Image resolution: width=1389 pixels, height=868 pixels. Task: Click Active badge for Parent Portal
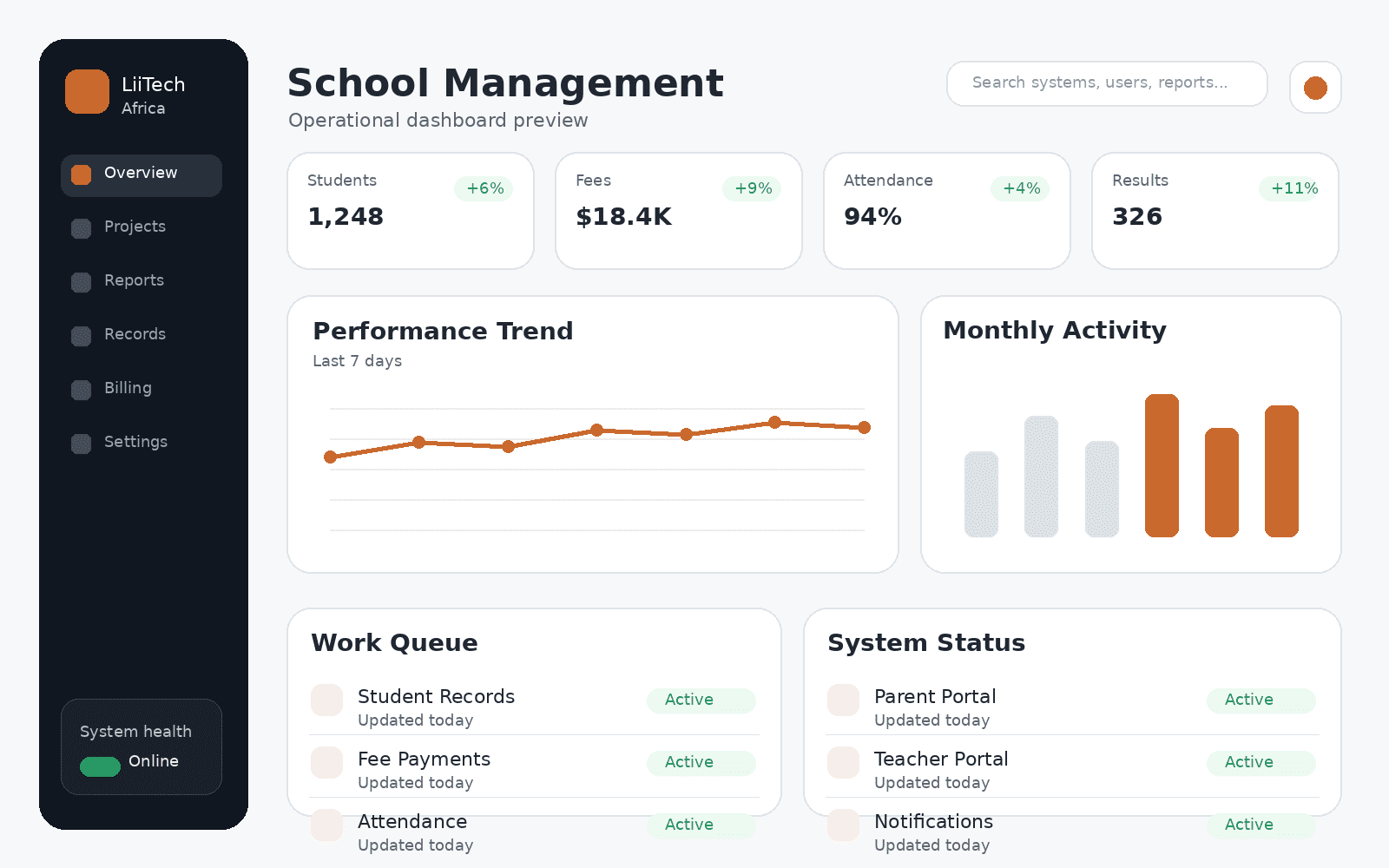click(x=1261, y=700)
